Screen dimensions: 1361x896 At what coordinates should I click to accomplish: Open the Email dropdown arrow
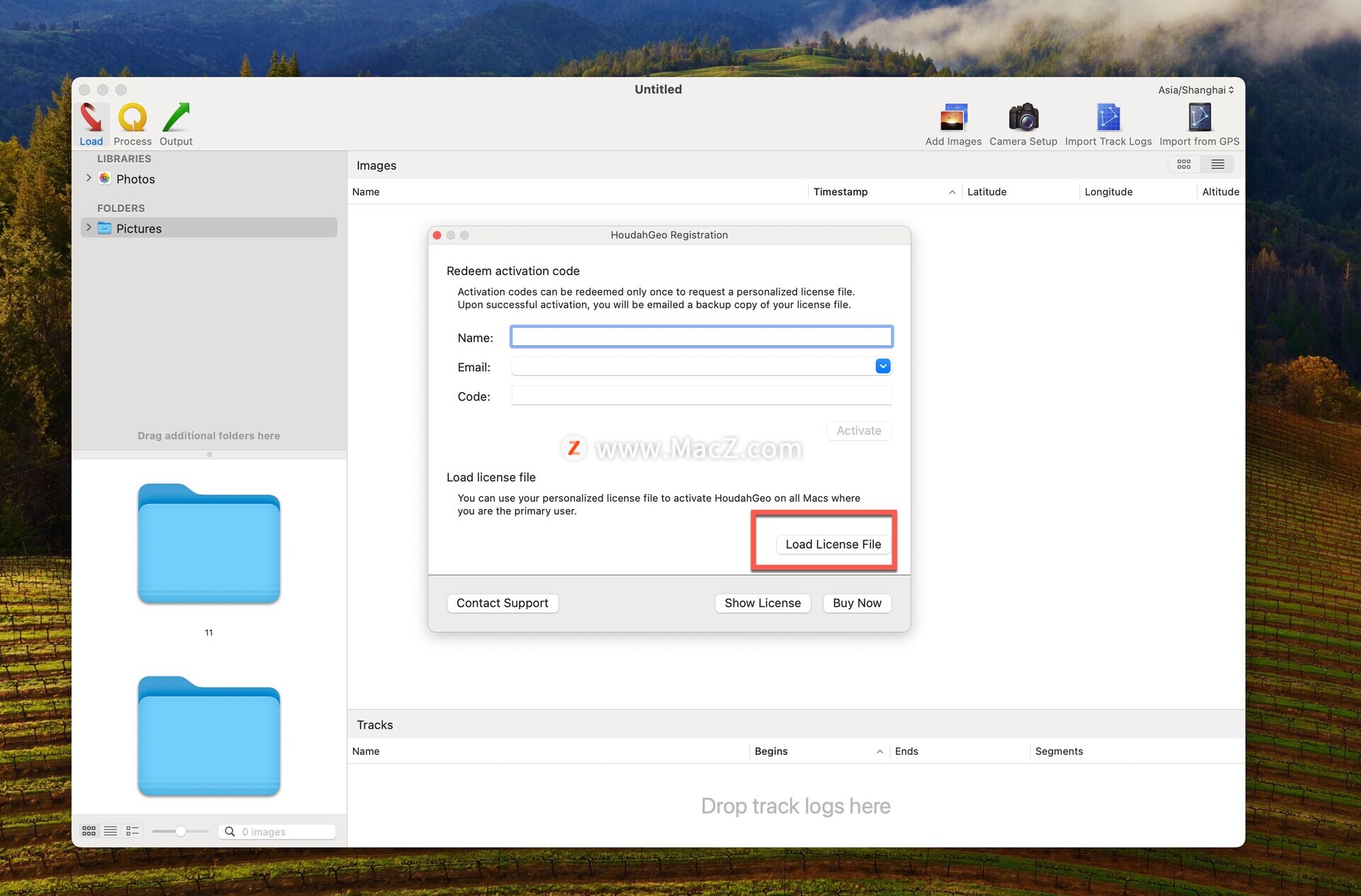point(883,366)
